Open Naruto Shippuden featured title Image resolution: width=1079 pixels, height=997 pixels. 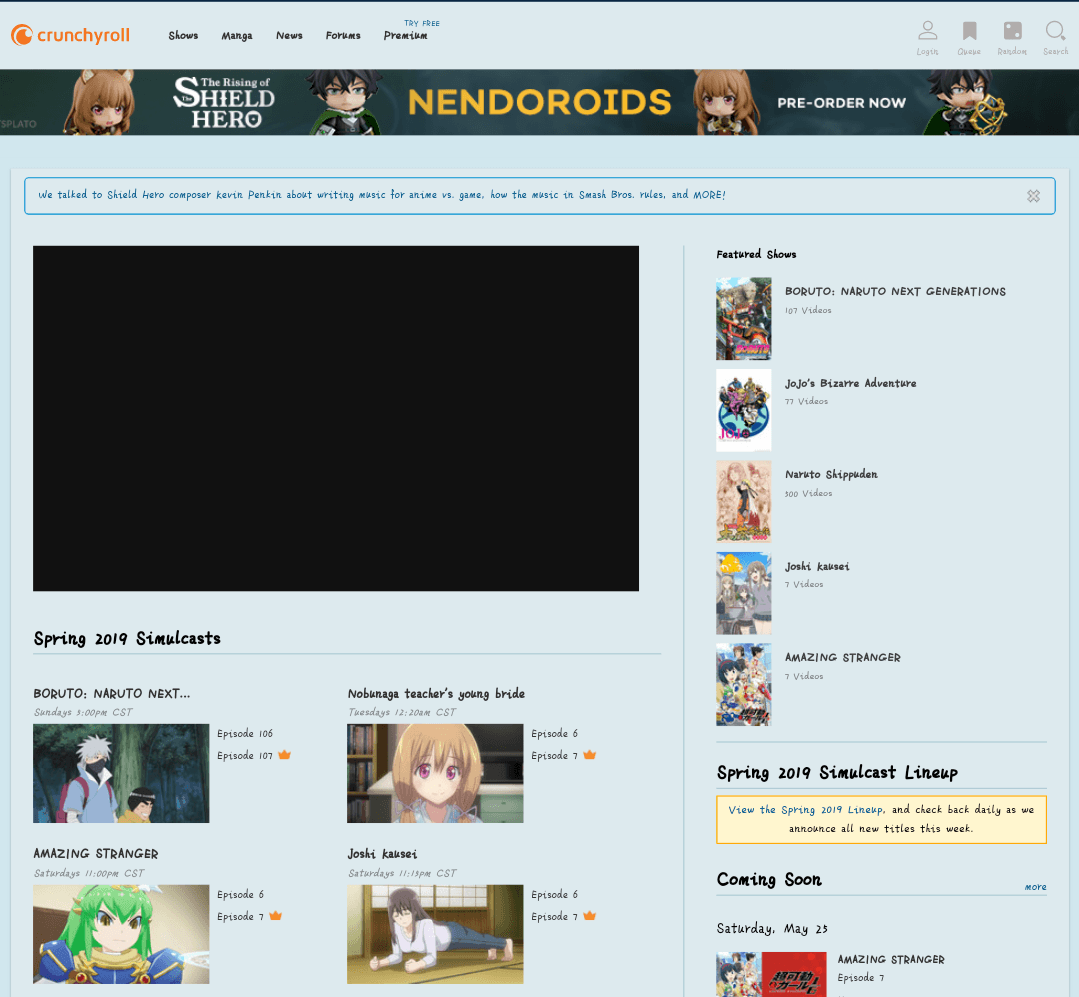point(831,475)
